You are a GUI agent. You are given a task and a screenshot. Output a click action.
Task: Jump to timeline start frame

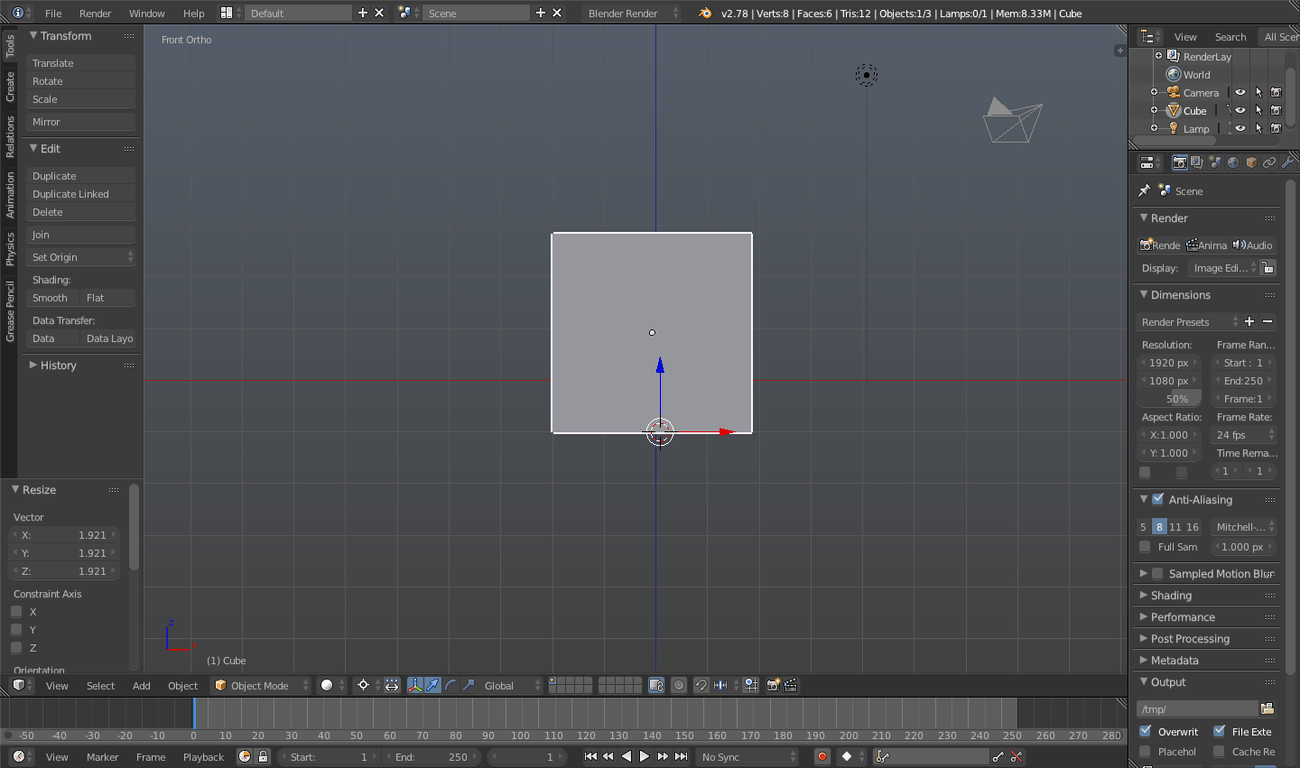590,757
